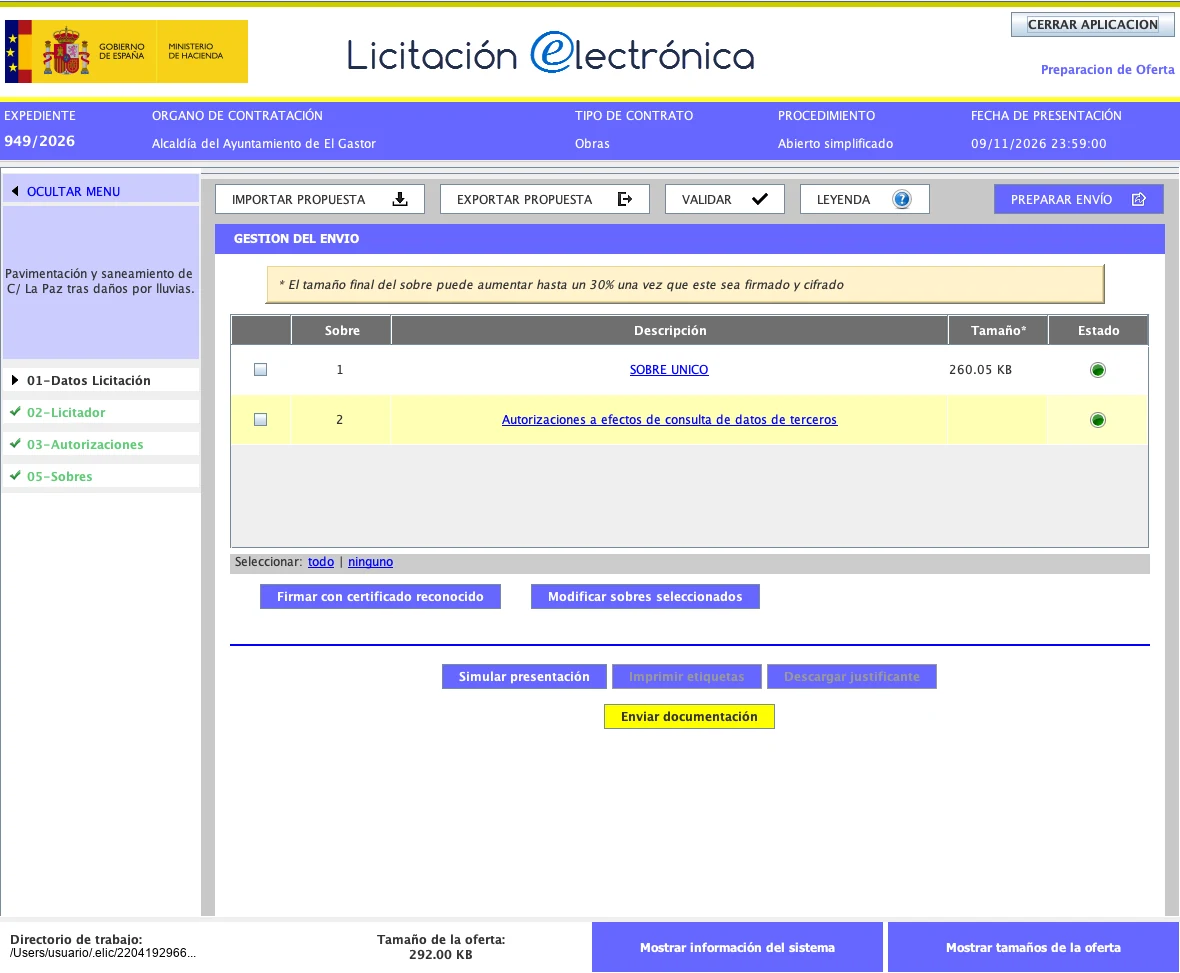Screen dimensions: 1180x973
Task: Click the import download arrow icon
Action: pos(400,199)
